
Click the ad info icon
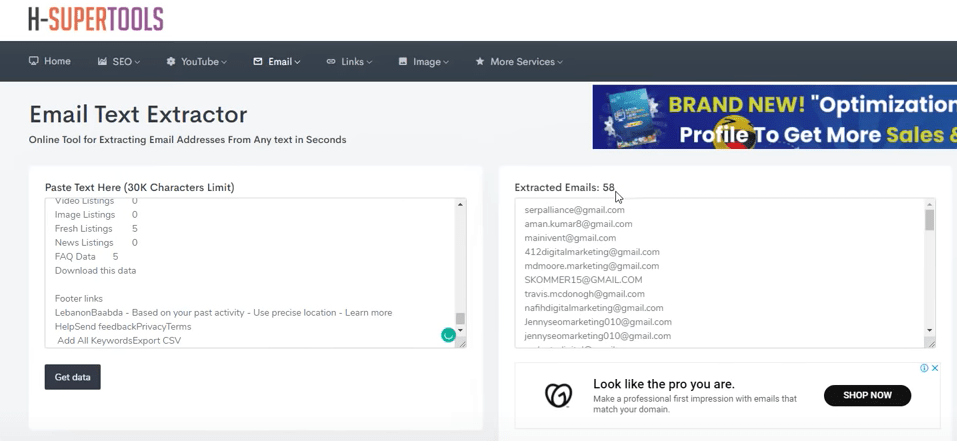(x=924, y=368)
